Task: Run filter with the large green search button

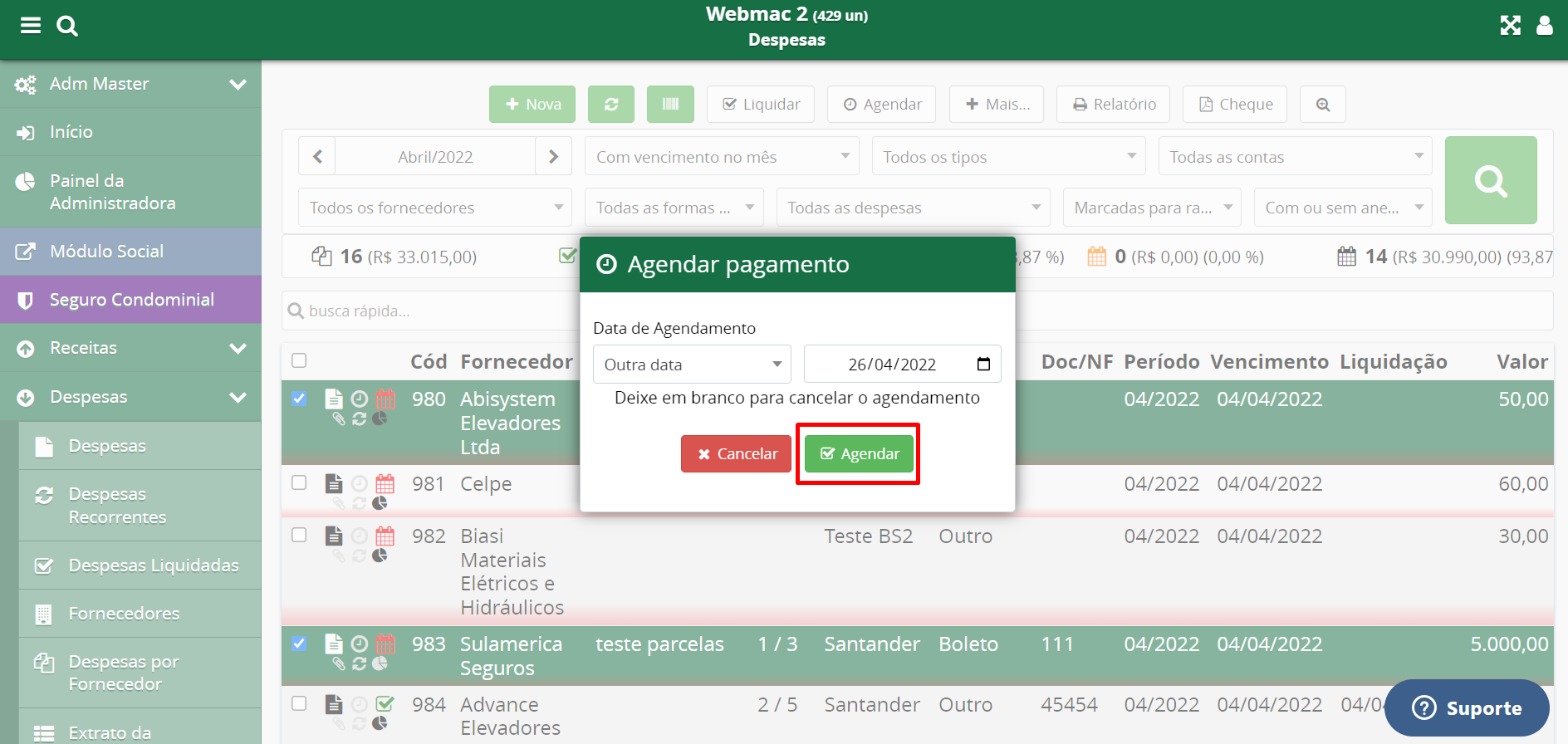Action: tap(1491, 180)
